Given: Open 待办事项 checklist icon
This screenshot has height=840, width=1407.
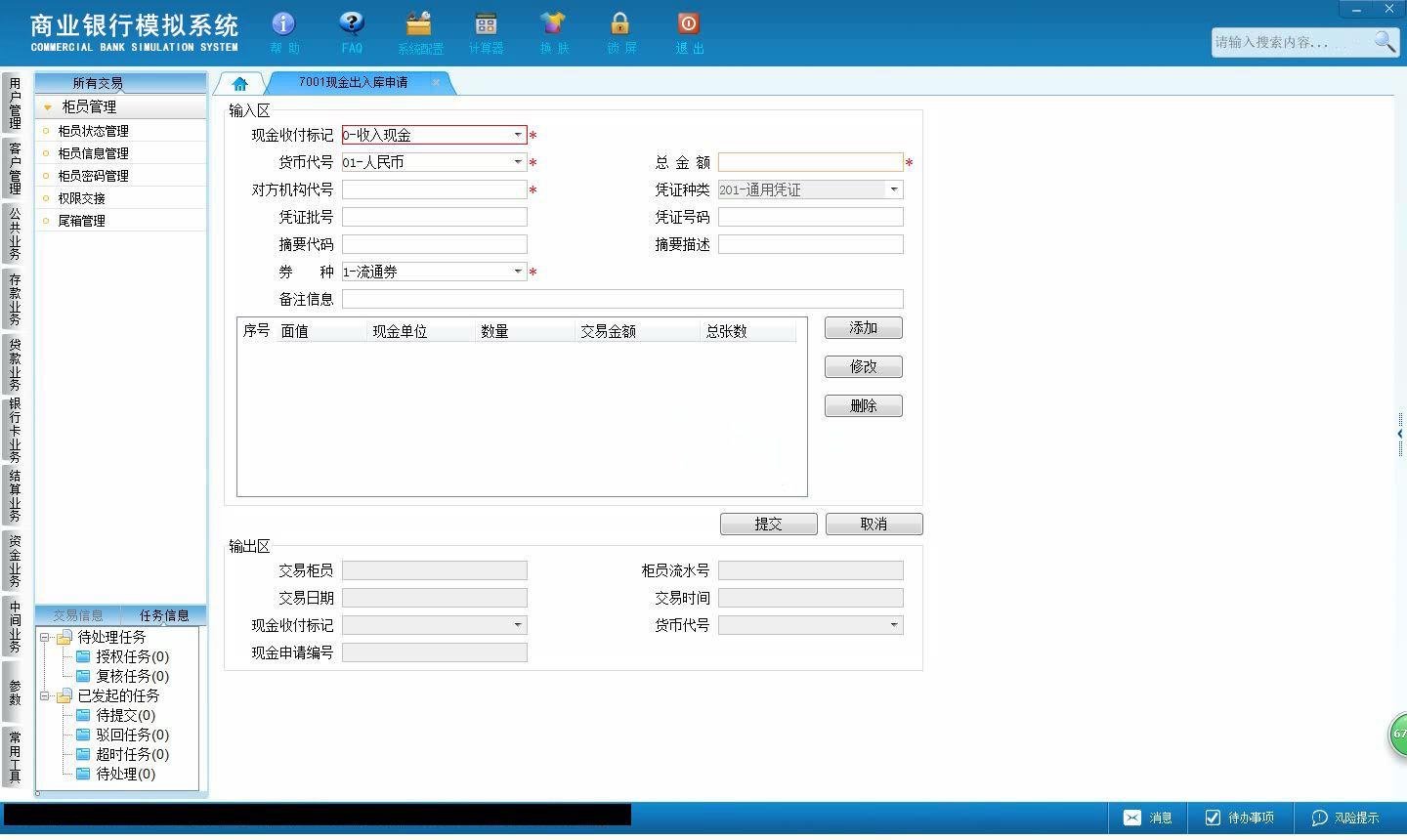Looking at the screenshot, I should (x=1213, y=818).
